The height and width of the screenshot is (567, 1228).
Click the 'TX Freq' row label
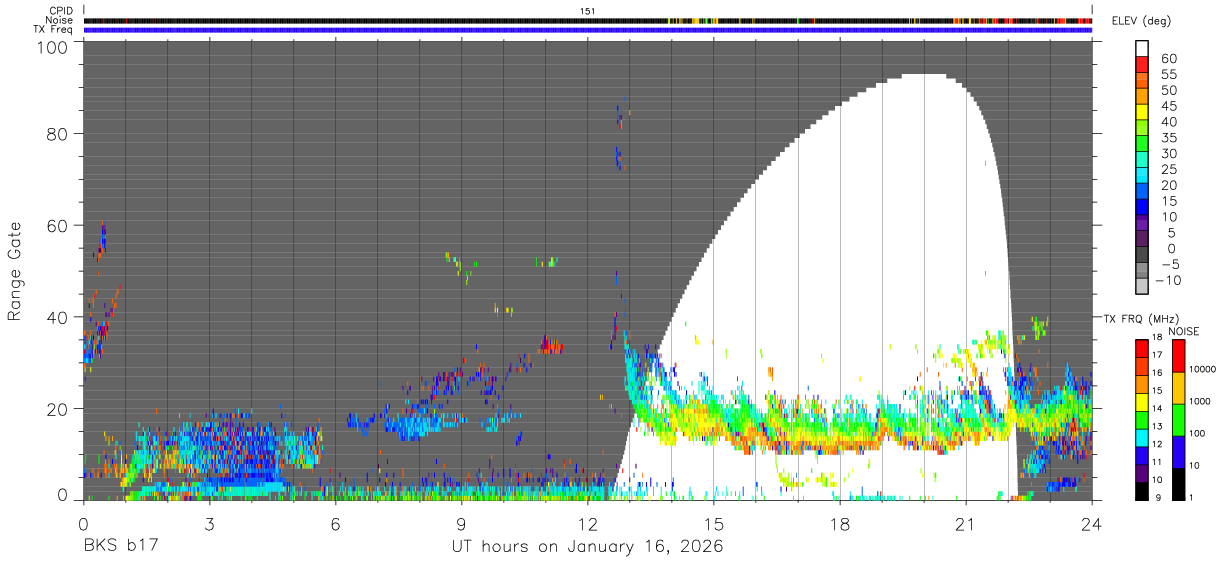coord(53,29)
